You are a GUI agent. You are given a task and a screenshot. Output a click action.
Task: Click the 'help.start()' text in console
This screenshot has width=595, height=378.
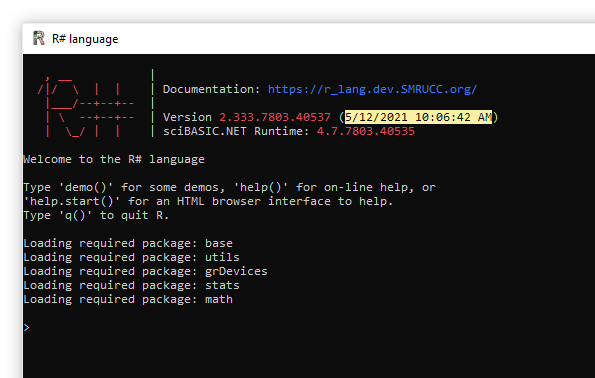[72, 202]
